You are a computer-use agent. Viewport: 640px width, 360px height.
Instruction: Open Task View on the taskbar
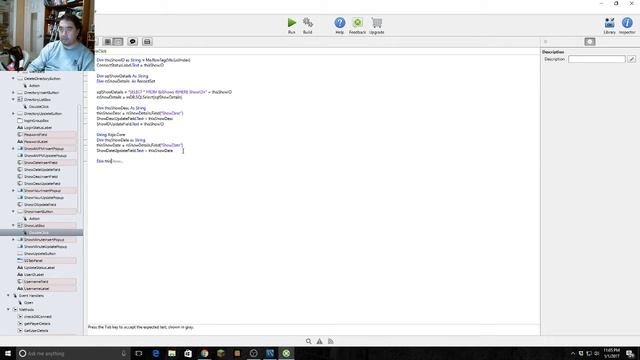coord(139,353)
